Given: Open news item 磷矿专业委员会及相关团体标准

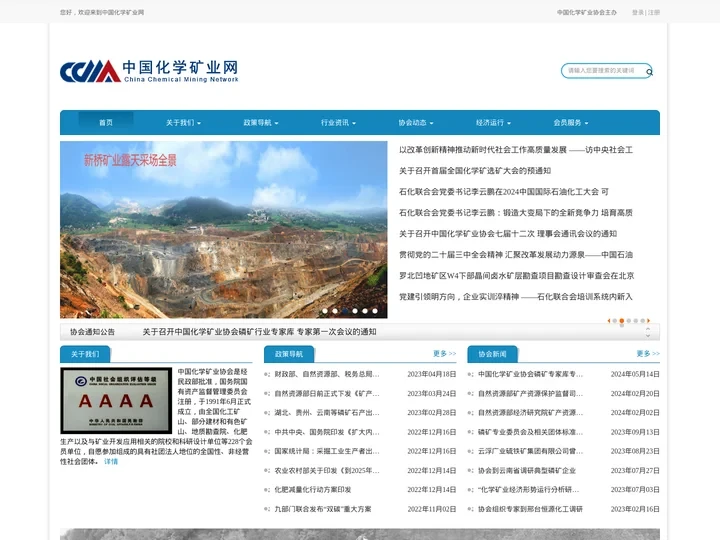Looking at the screenshot, I should [x=530, y=432].
